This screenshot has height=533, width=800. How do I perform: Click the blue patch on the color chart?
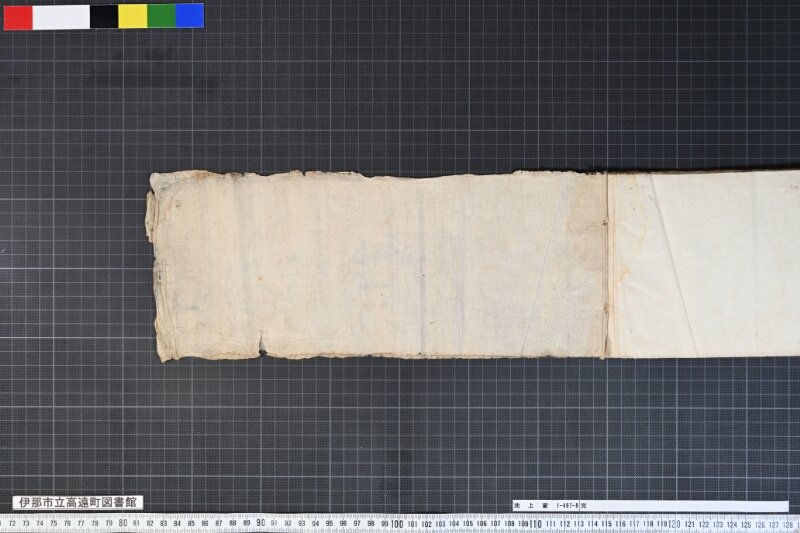tap(190, 16)
